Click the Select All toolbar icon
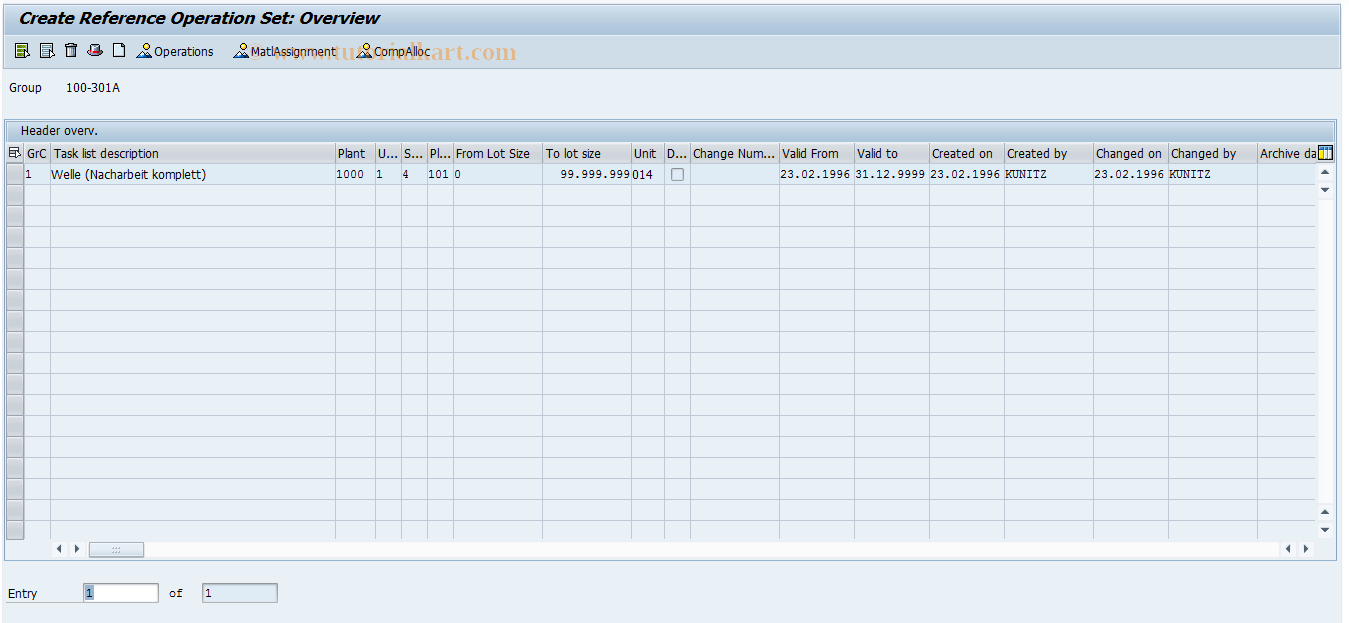The width and height of the screenshot is (1349, 623). [x=22, y=51]
